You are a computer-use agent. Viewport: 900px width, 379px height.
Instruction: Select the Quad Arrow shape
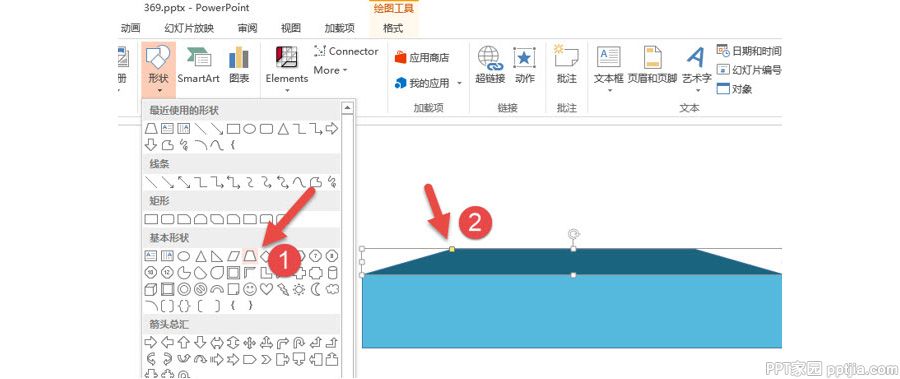click(x=250, y=343)
